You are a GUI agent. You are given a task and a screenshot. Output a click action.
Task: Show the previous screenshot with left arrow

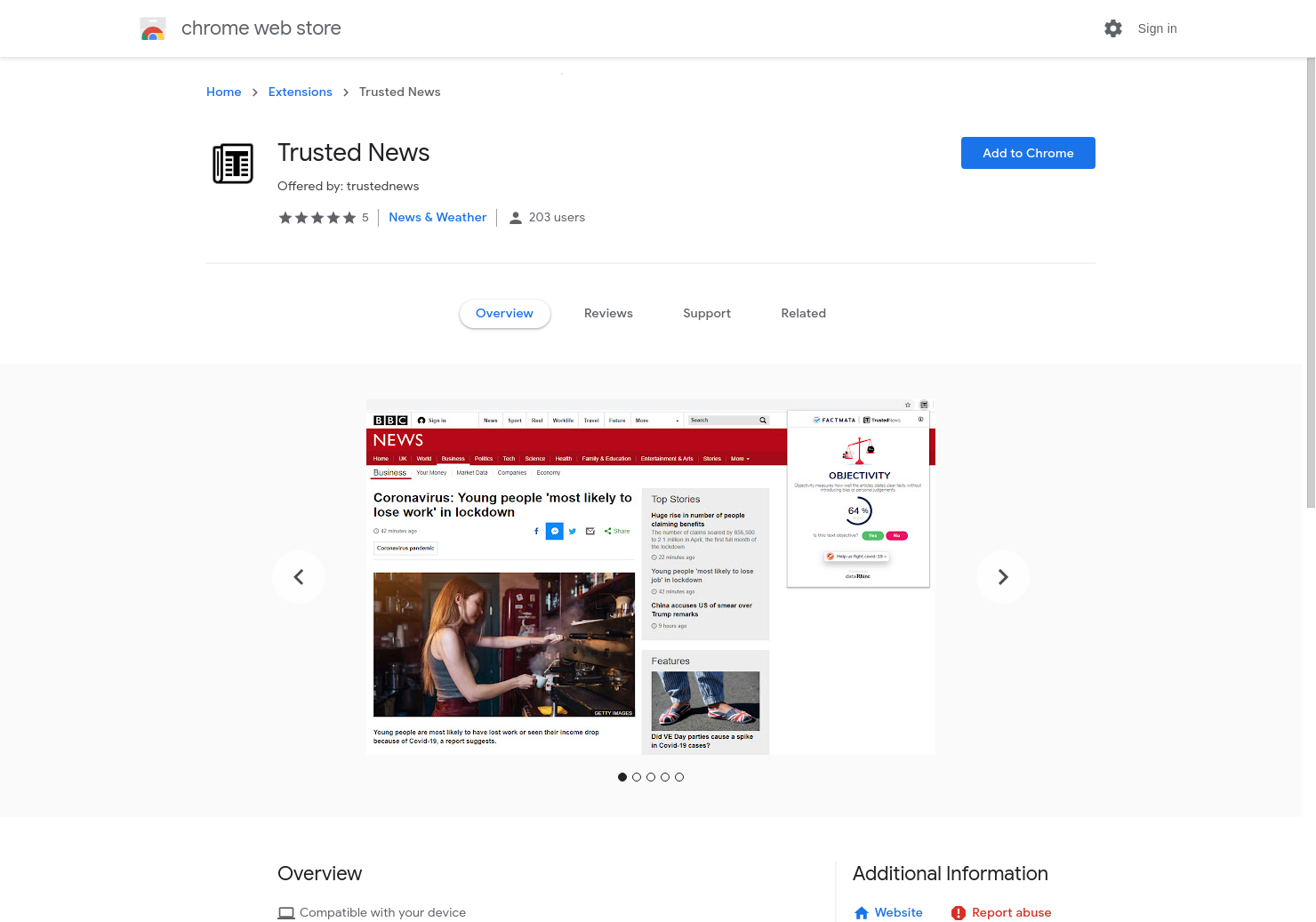point(299,577)
